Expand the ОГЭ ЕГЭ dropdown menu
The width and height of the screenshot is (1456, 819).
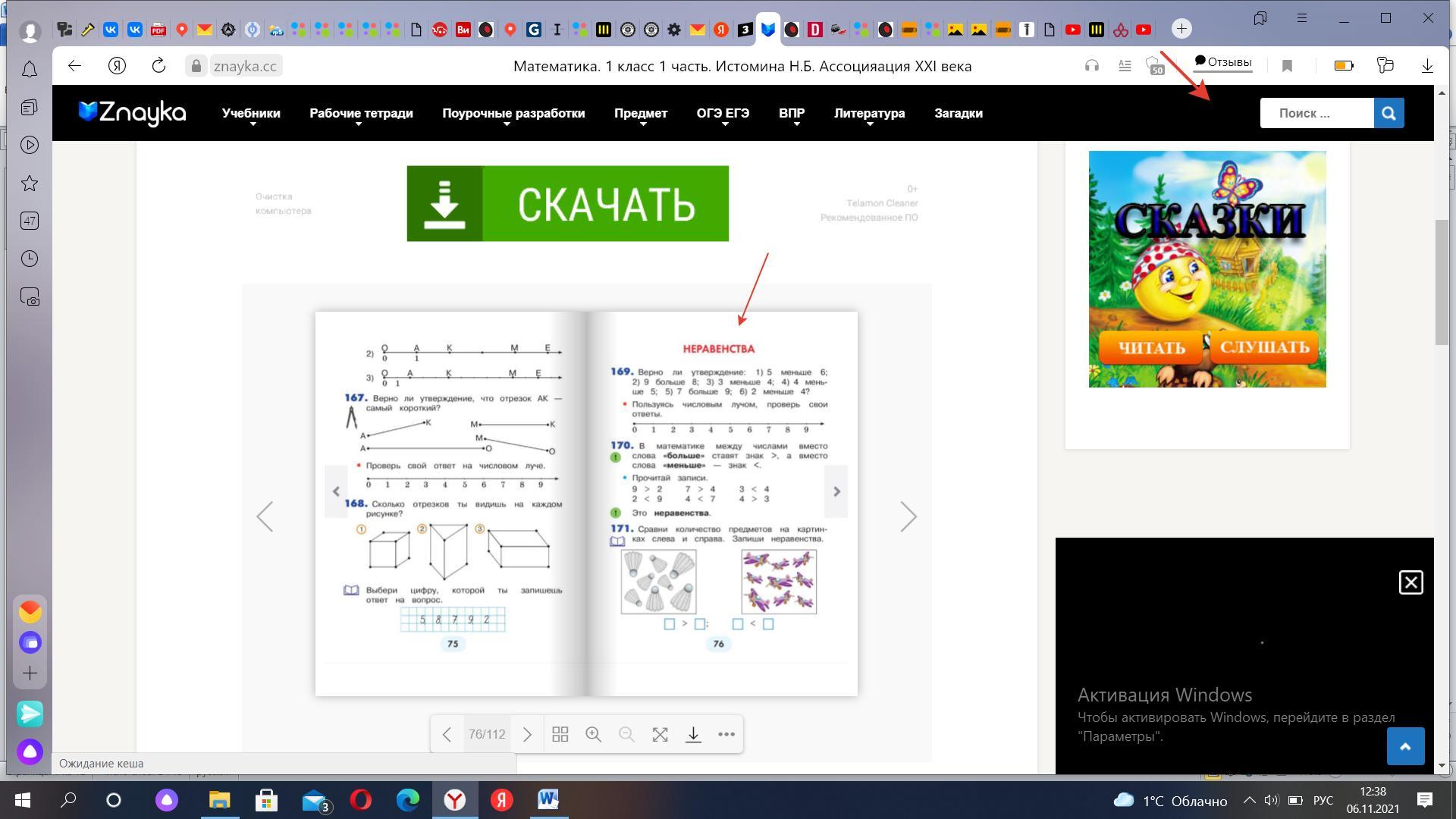pyautogui.click(x=723, y=113)
